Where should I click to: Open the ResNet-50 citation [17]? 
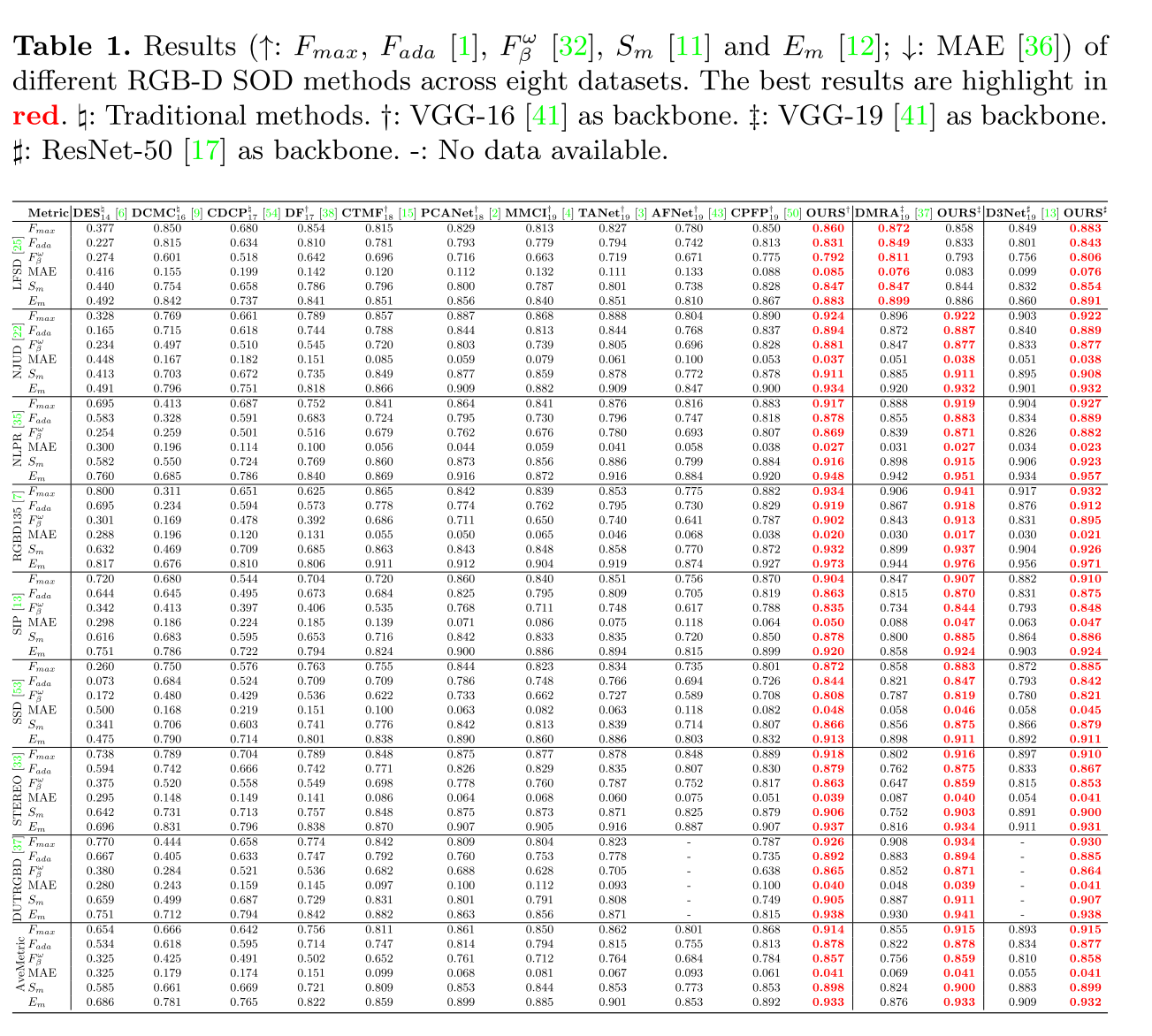(204, 150)
